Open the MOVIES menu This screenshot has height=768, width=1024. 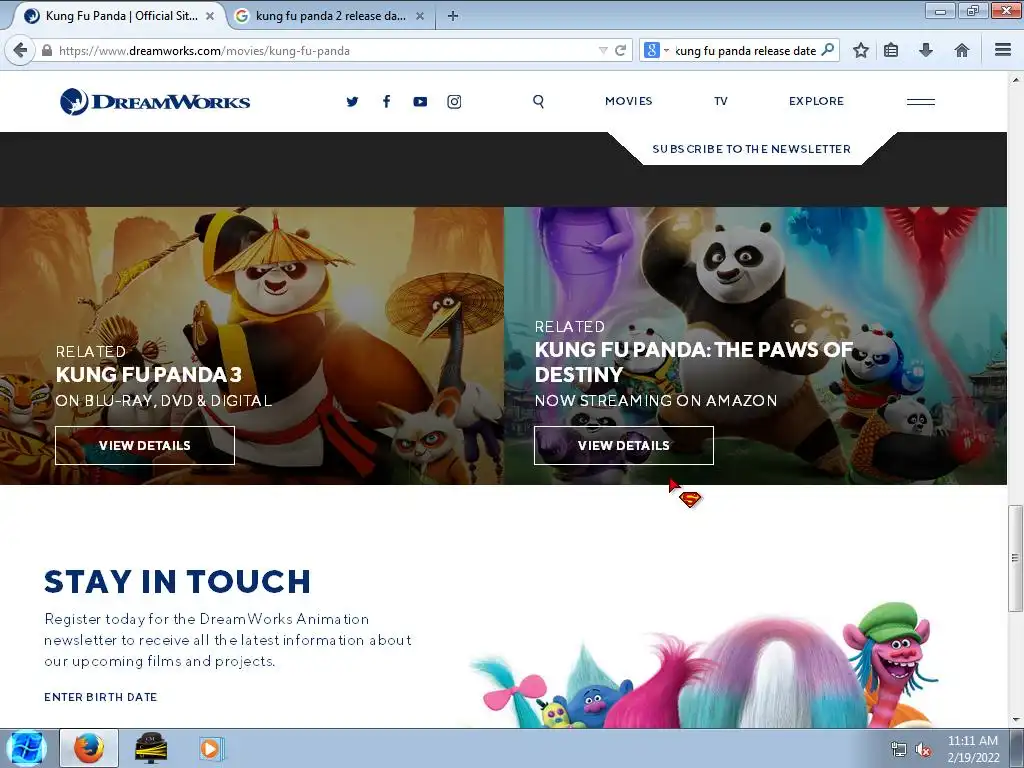(628, 101)
